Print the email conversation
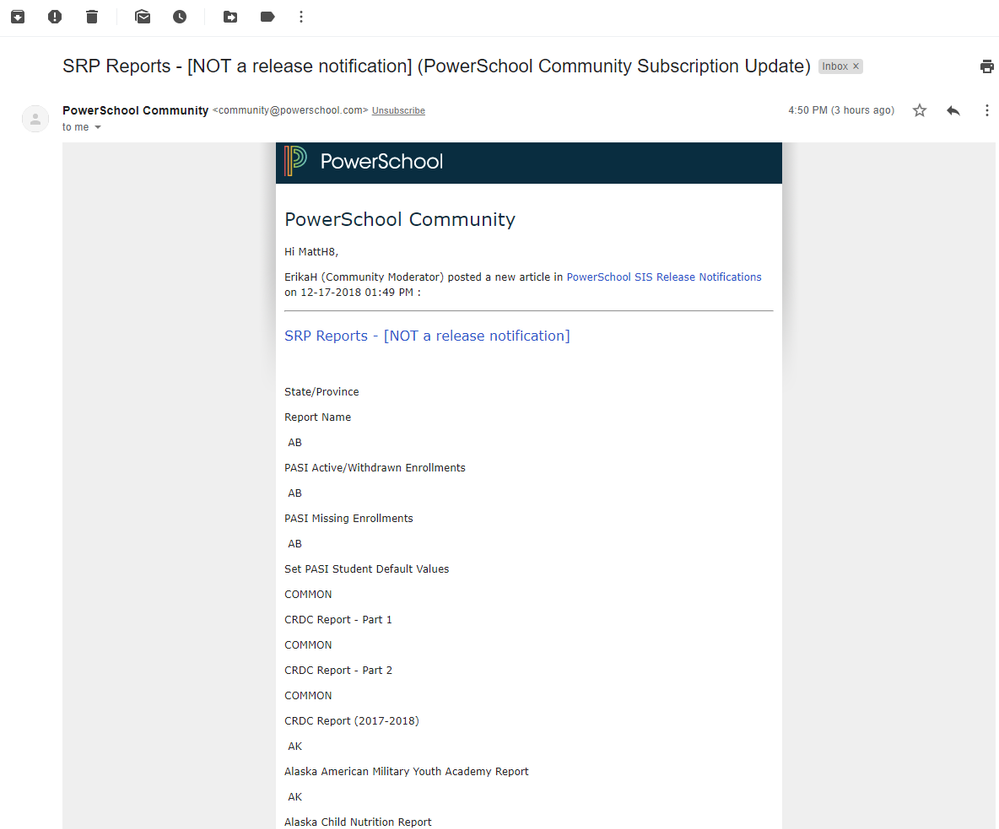The height and width of the screenshot is (829, 999). click(x=987, y=66)
